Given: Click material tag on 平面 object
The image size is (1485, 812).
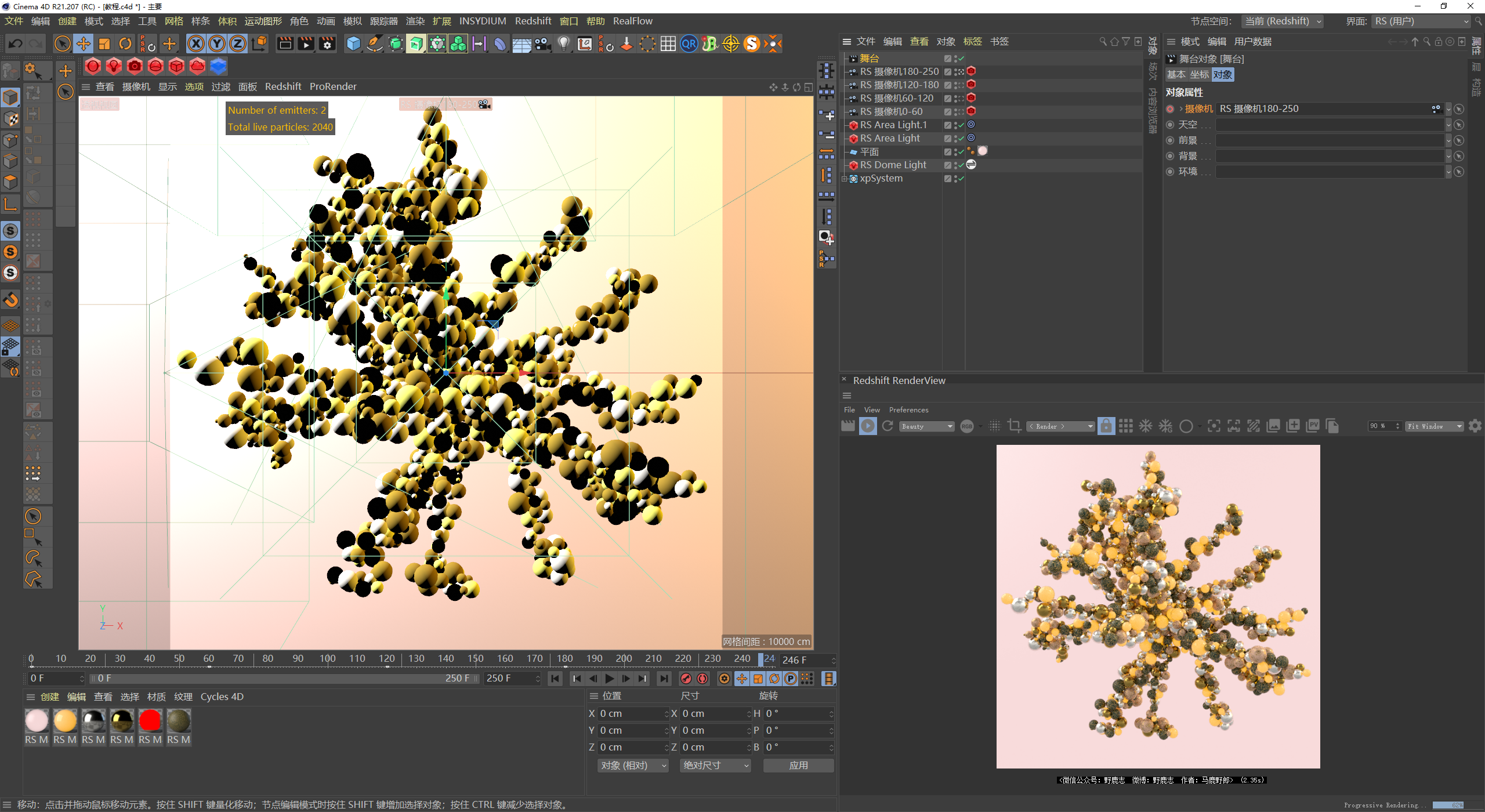Looking at the screenshot, I should [x=983, y=151].
